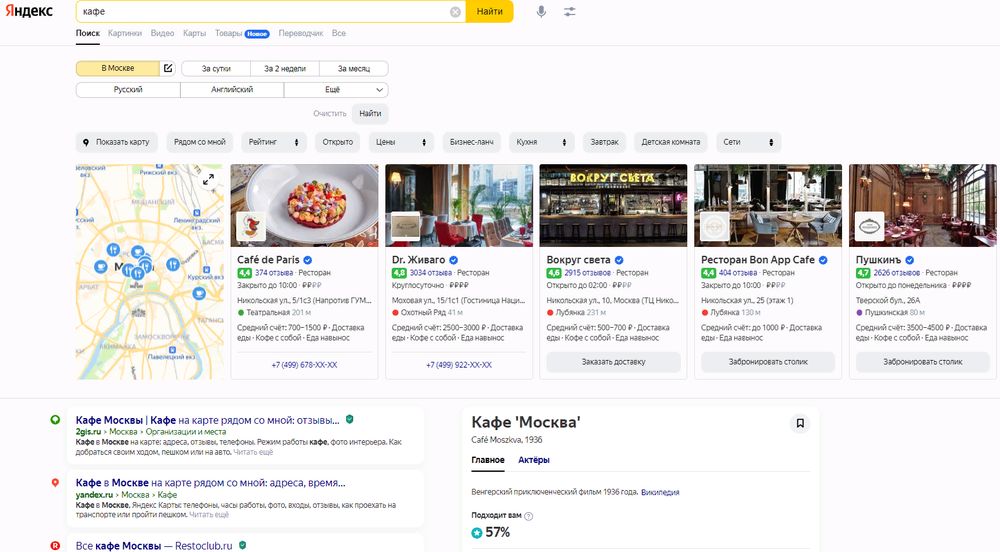This screenshot has height=552, width=1000.
Task: Click the location pin in Показать карту
Action: [86, 142]
